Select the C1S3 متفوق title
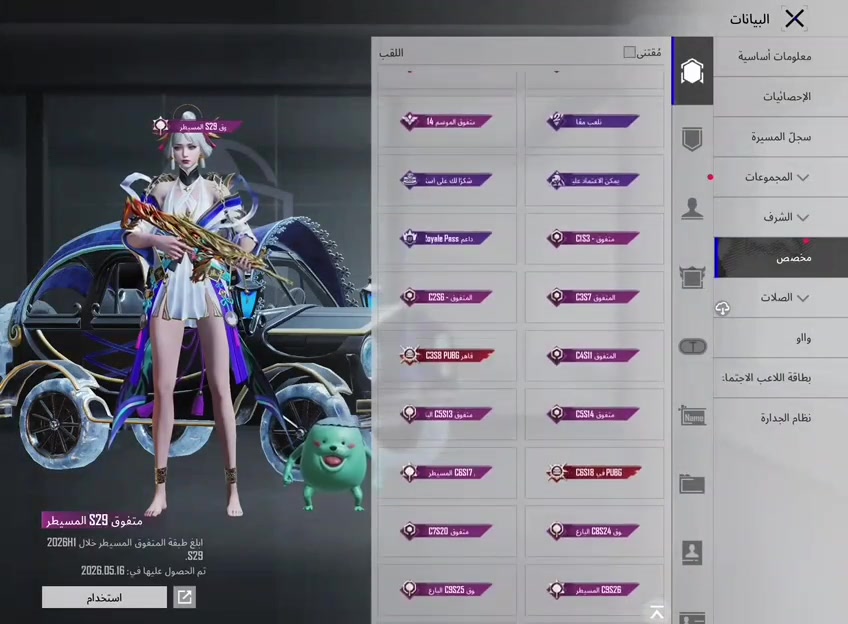 coord(594,238)
